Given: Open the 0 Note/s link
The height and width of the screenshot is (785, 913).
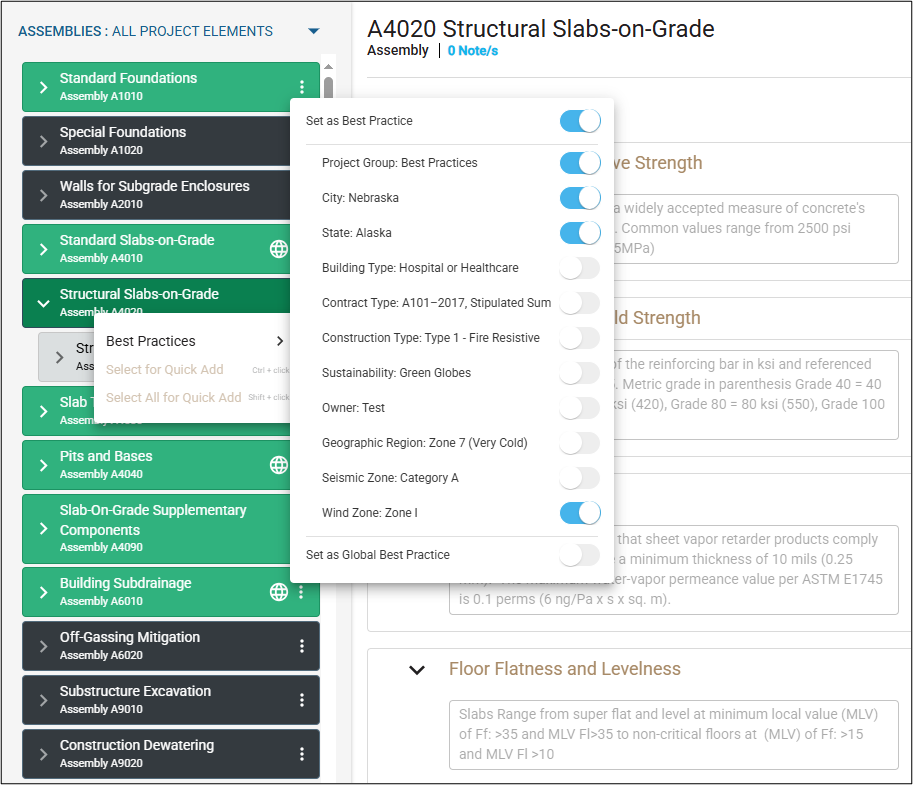Looking at the screenshot, I should [472, 50].
